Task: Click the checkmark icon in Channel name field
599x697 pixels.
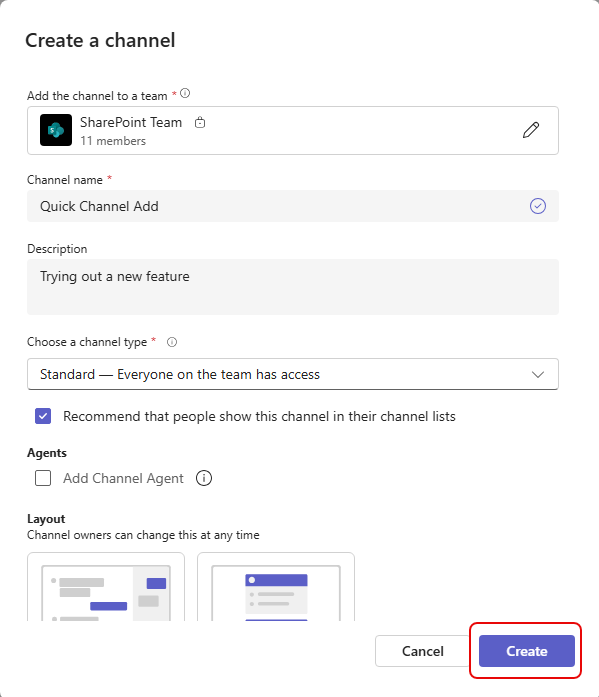Action: point(538,206)
